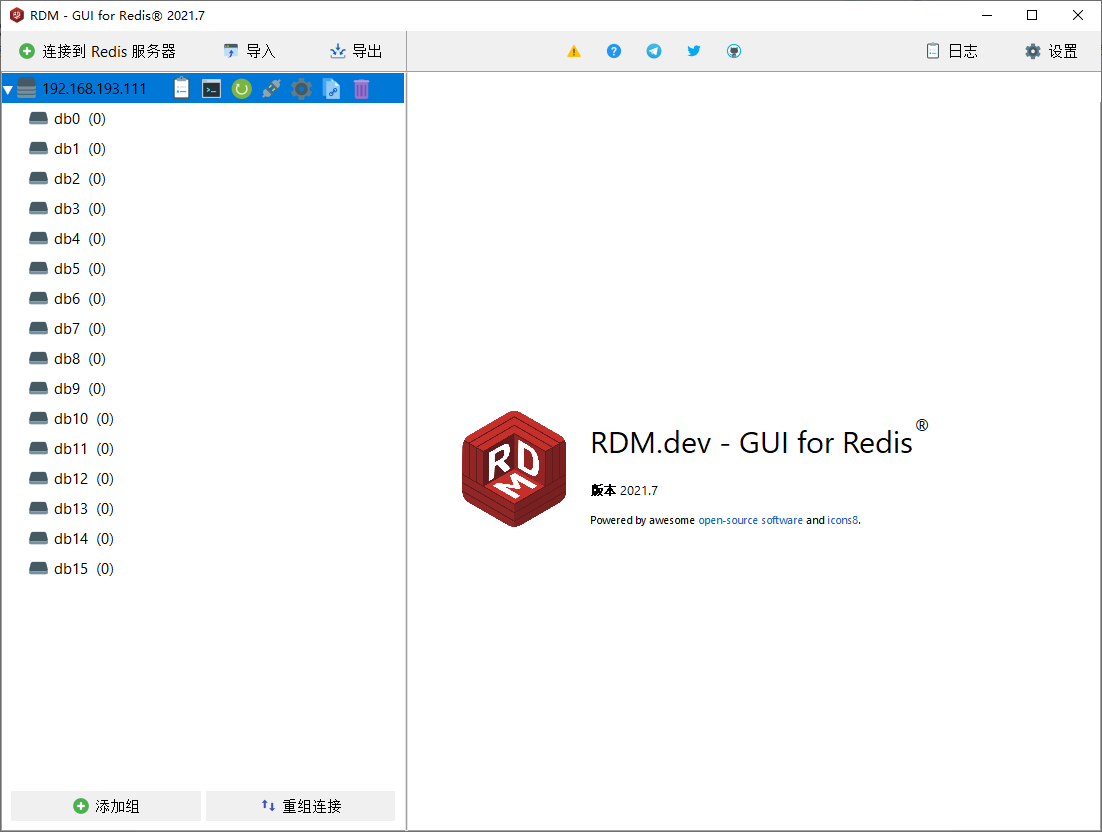Follow the icons8 link
This screenshot has width=1102, height=832.
(x=843, y=520)
